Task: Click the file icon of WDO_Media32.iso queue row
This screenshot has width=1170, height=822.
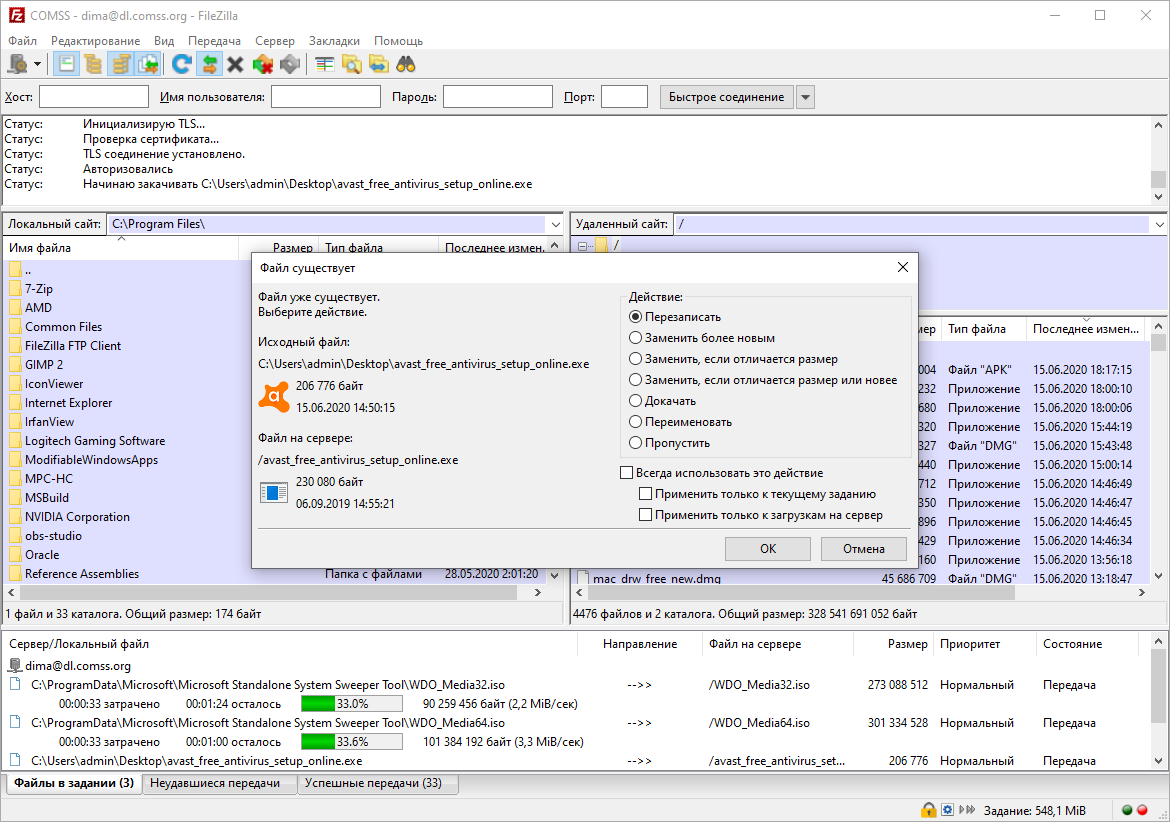Action: [x=15, y=684]
